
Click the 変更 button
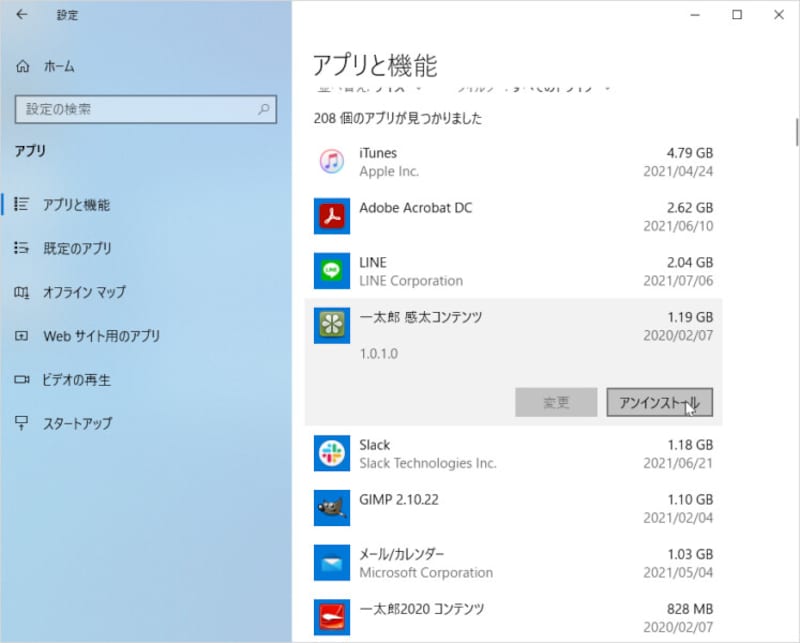557,401
